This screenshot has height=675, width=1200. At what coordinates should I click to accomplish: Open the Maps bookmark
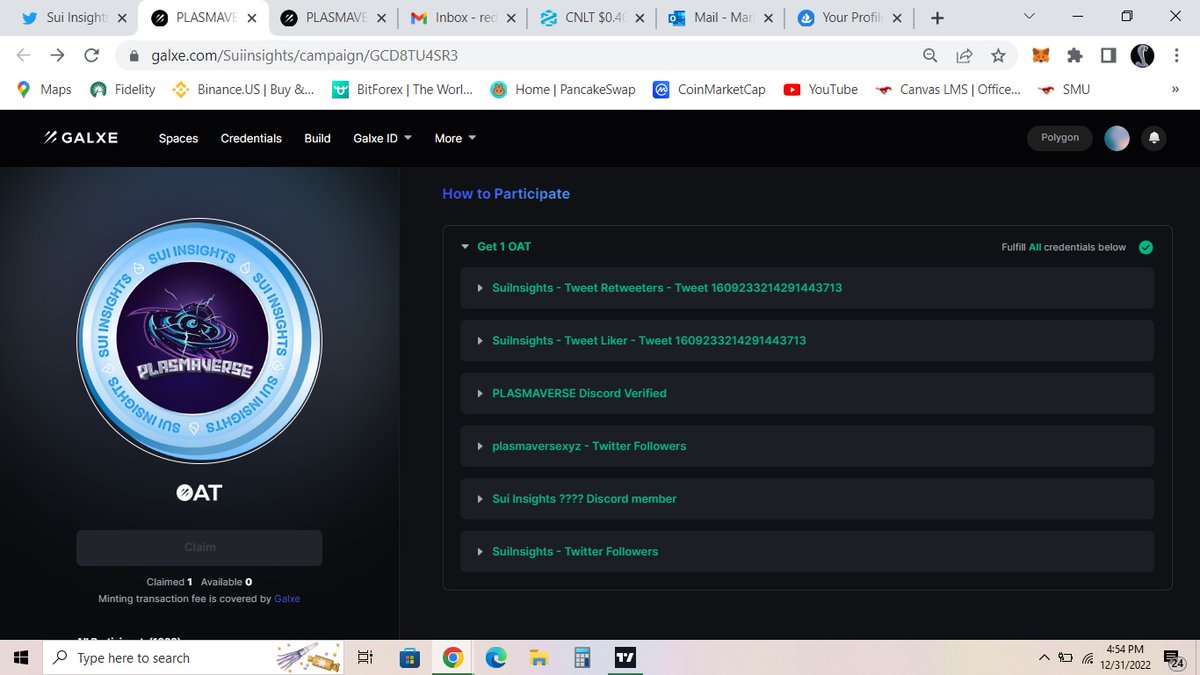(x=44, y=89)
